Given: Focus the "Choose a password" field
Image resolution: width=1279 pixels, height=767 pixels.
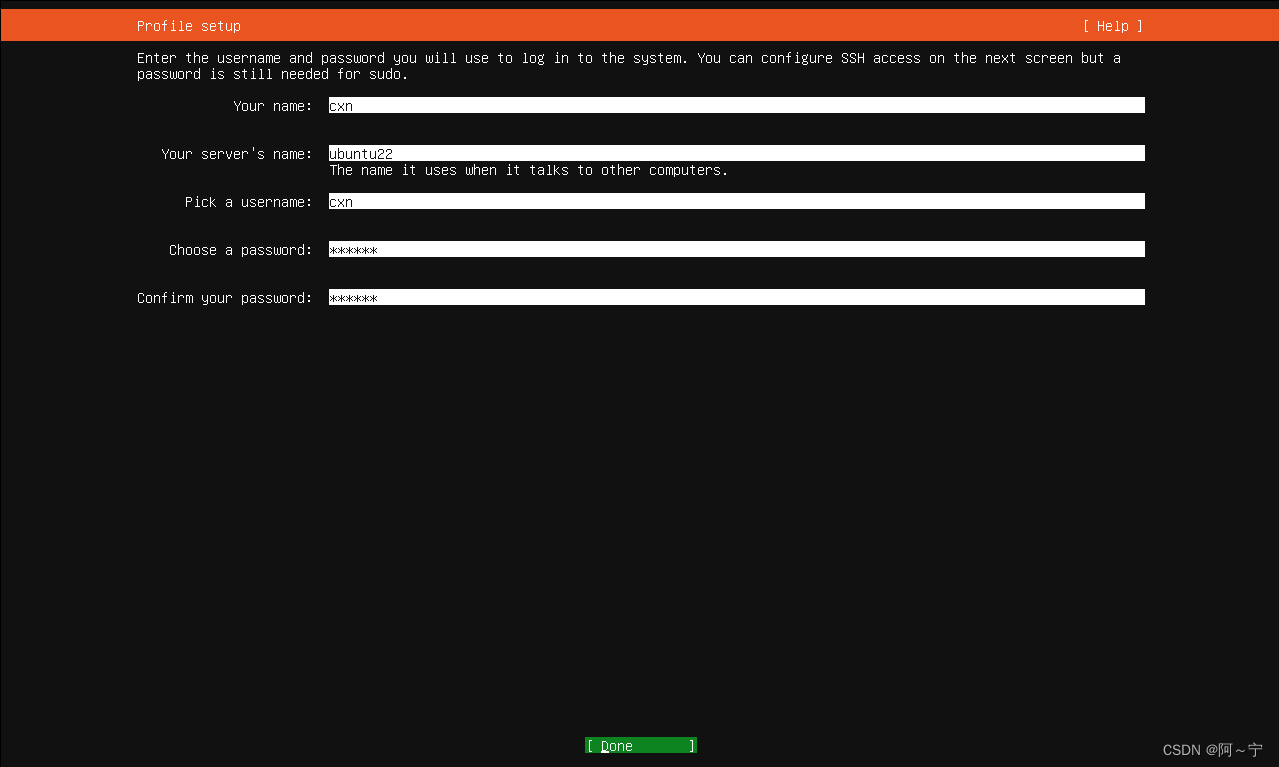Looking at the screenshot, I should tap(737, 249).
